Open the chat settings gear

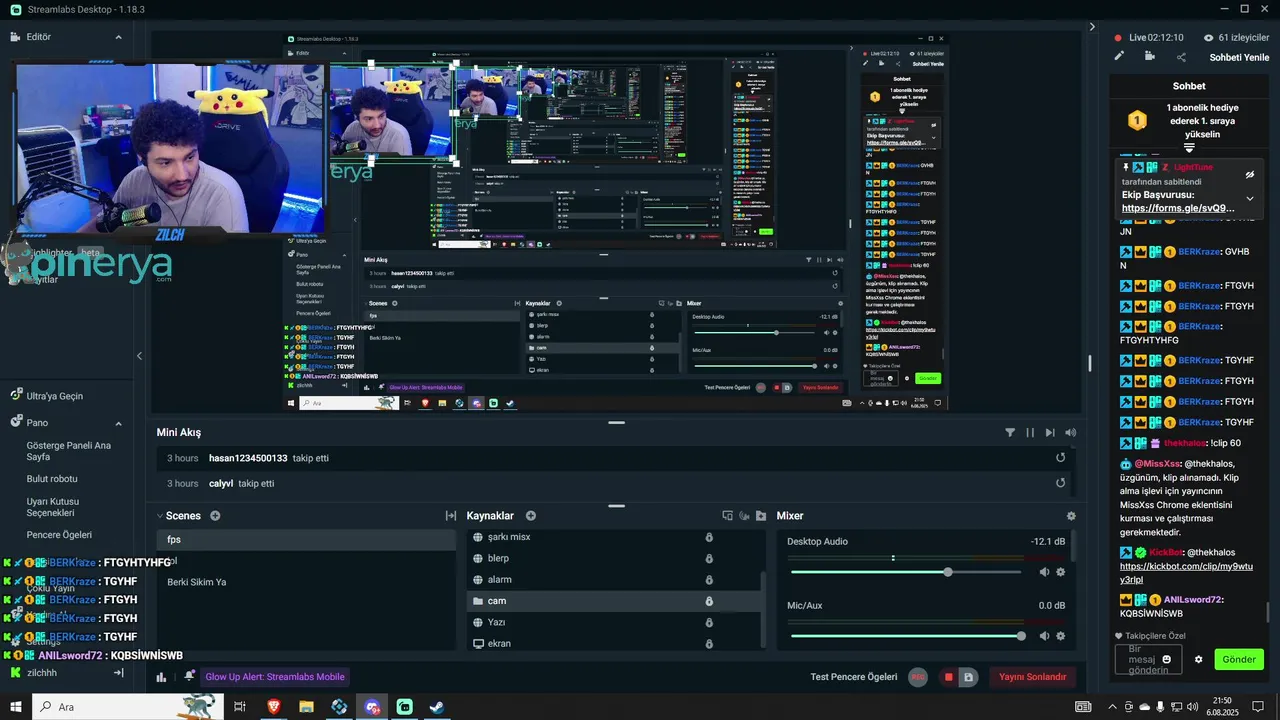coord(1199,660)
